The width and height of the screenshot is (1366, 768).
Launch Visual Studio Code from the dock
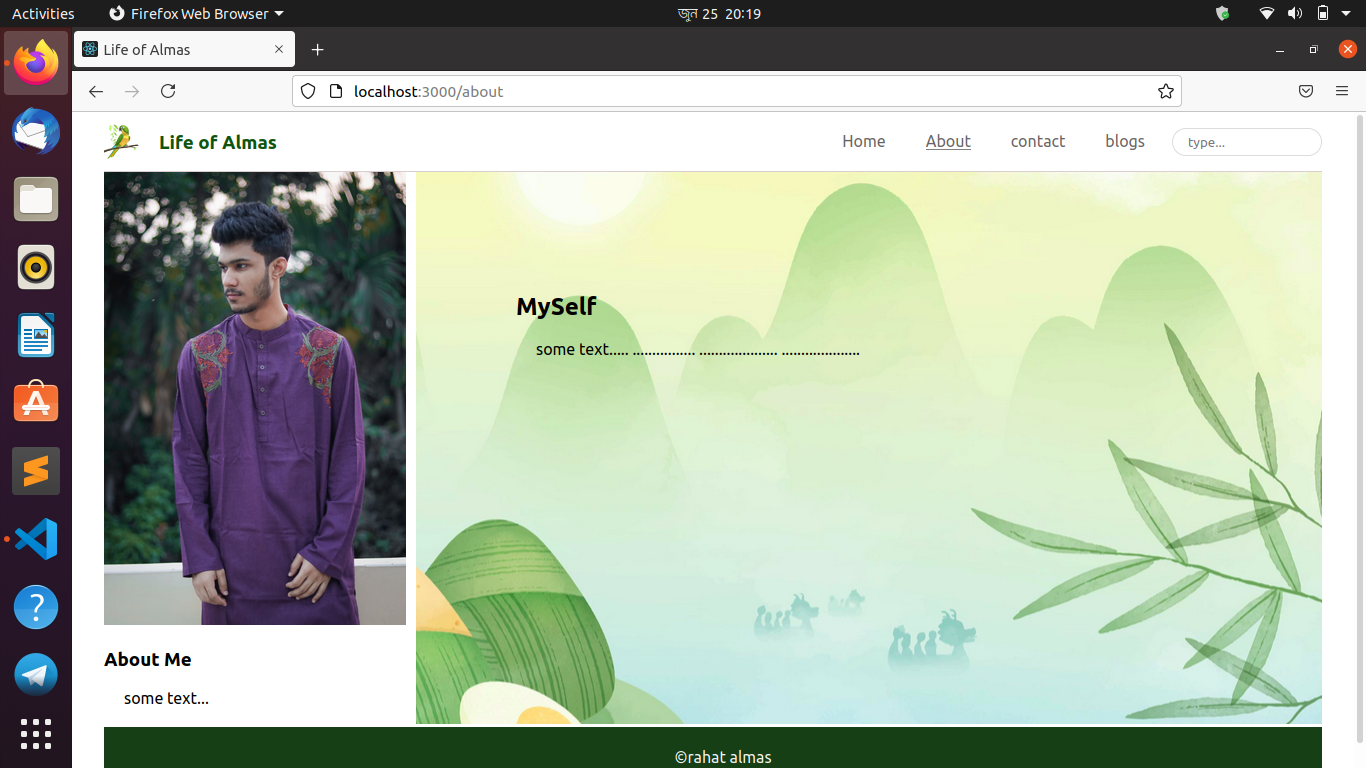pyautogui.click(x=35, y=539)
